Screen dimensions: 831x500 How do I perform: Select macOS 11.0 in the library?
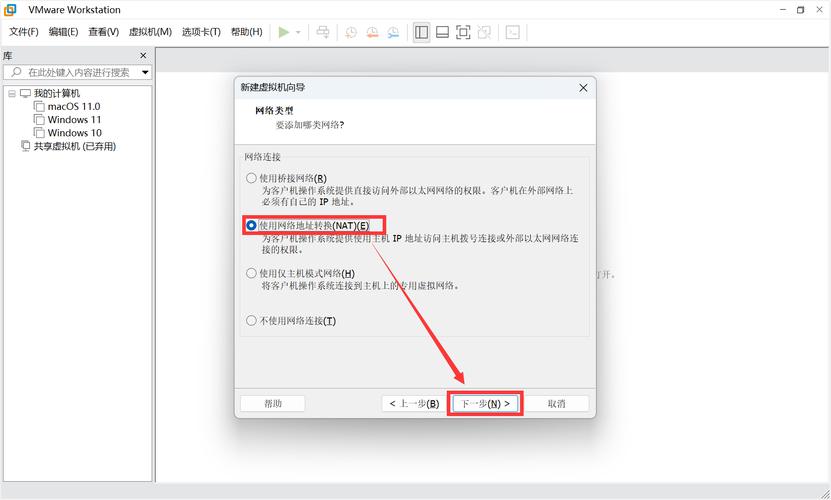(74, 106)
